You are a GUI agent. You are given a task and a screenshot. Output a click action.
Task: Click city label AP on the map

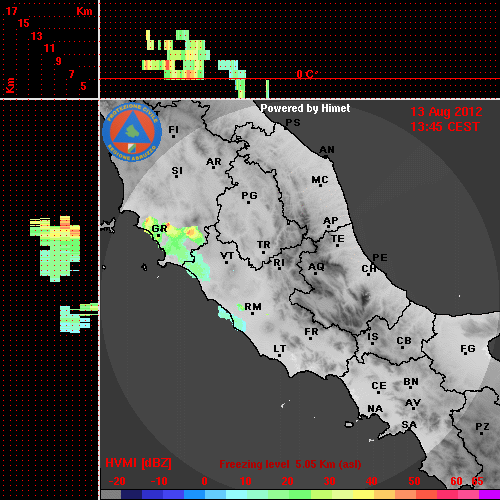pos(331,221)
